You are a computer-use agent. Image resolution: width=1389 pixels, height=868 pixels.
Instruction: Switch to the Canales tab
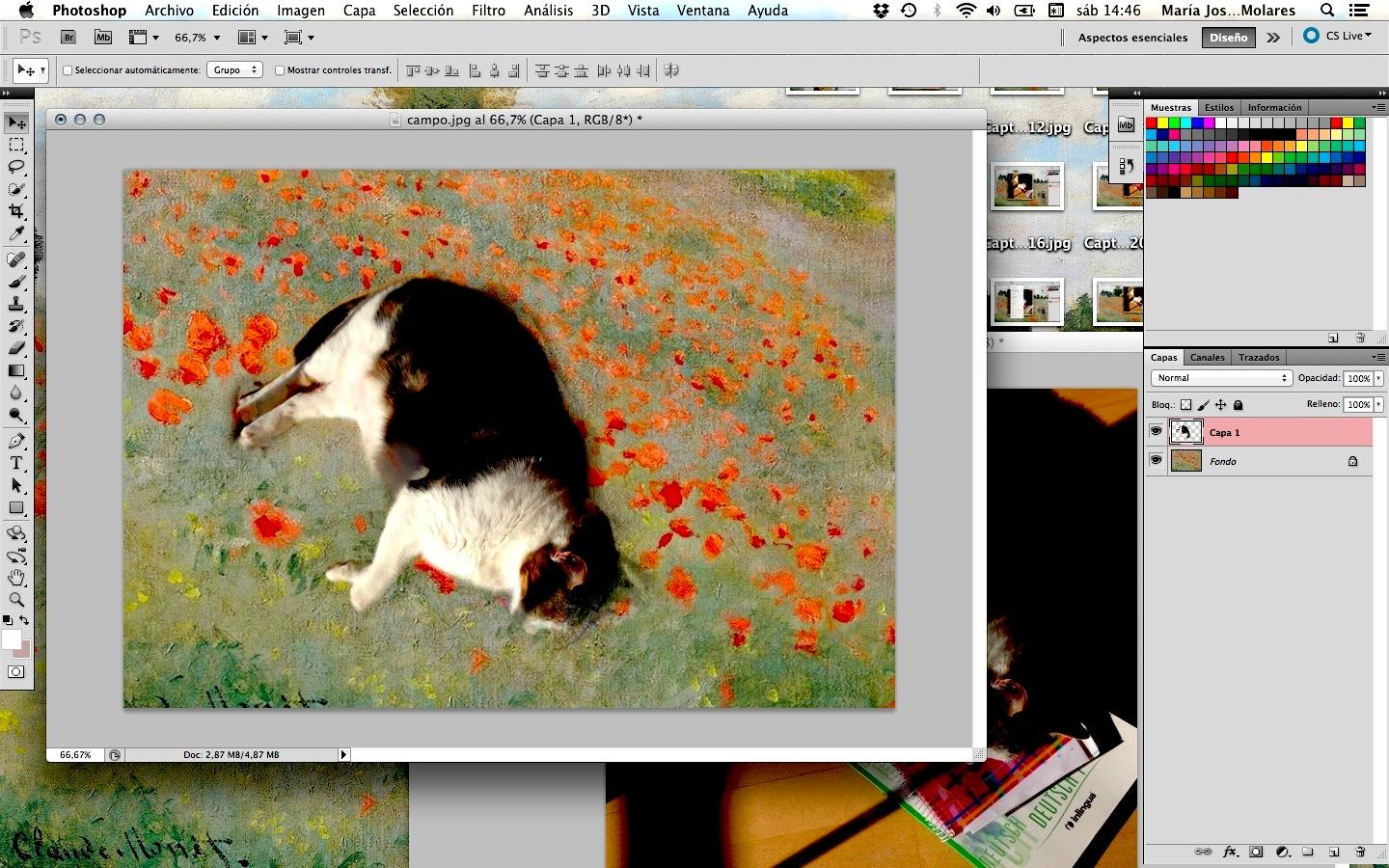click(1207, 357)
